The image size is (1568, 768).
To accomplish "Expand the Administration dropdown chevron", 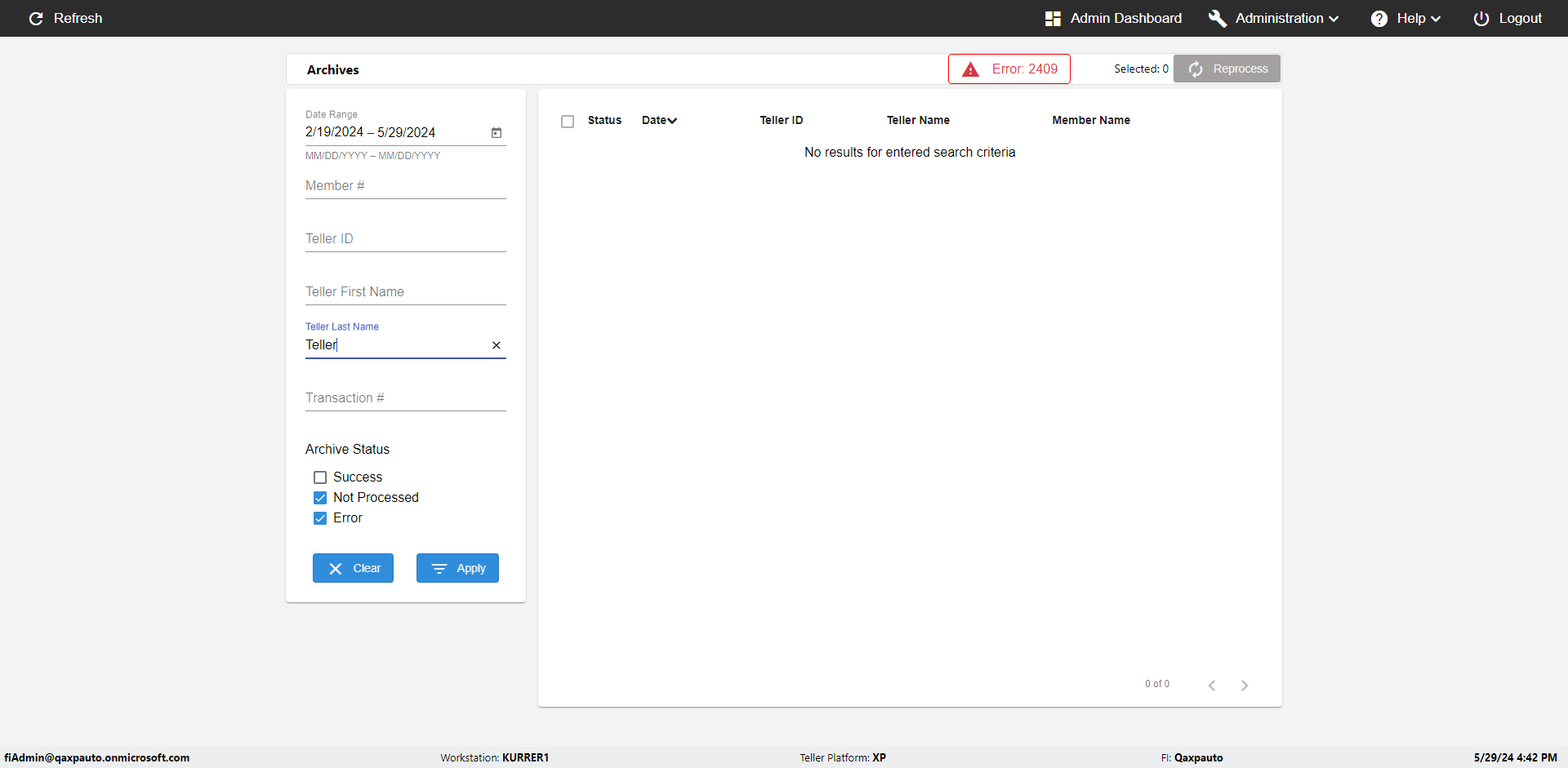I will click(1334, 19).
